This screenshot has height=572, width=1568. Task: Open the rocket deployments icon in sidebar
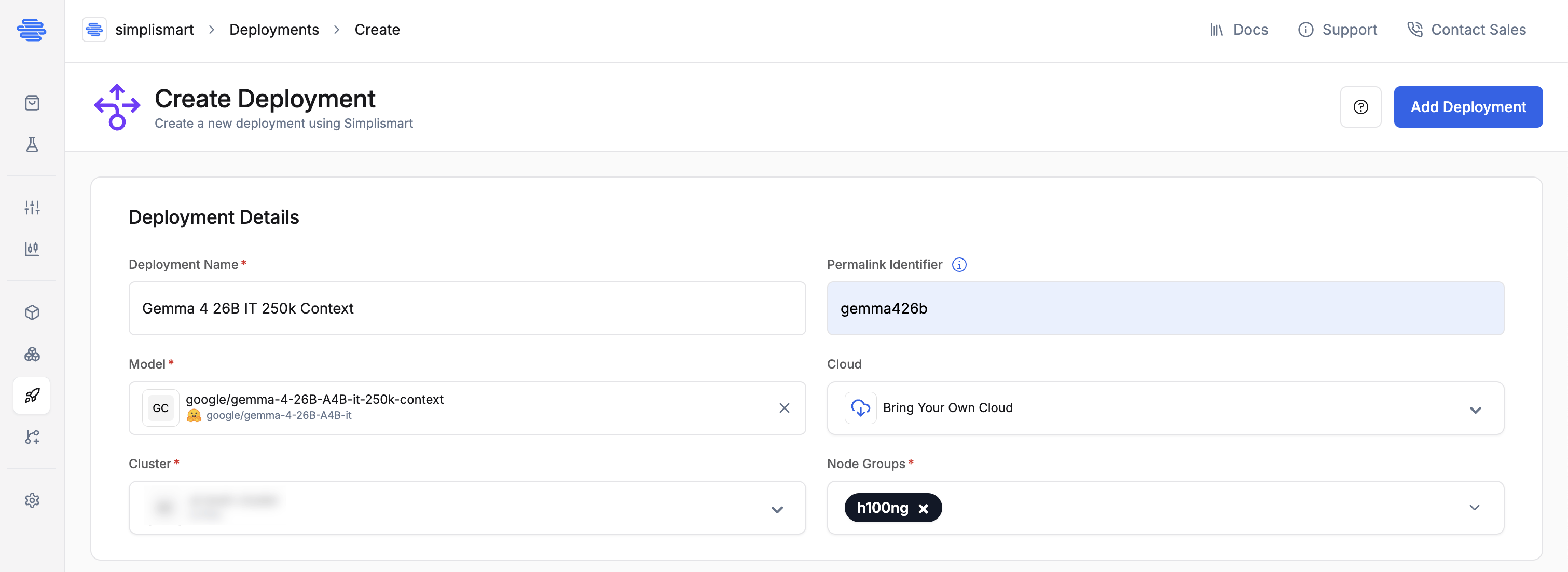(x=32, y=396)
